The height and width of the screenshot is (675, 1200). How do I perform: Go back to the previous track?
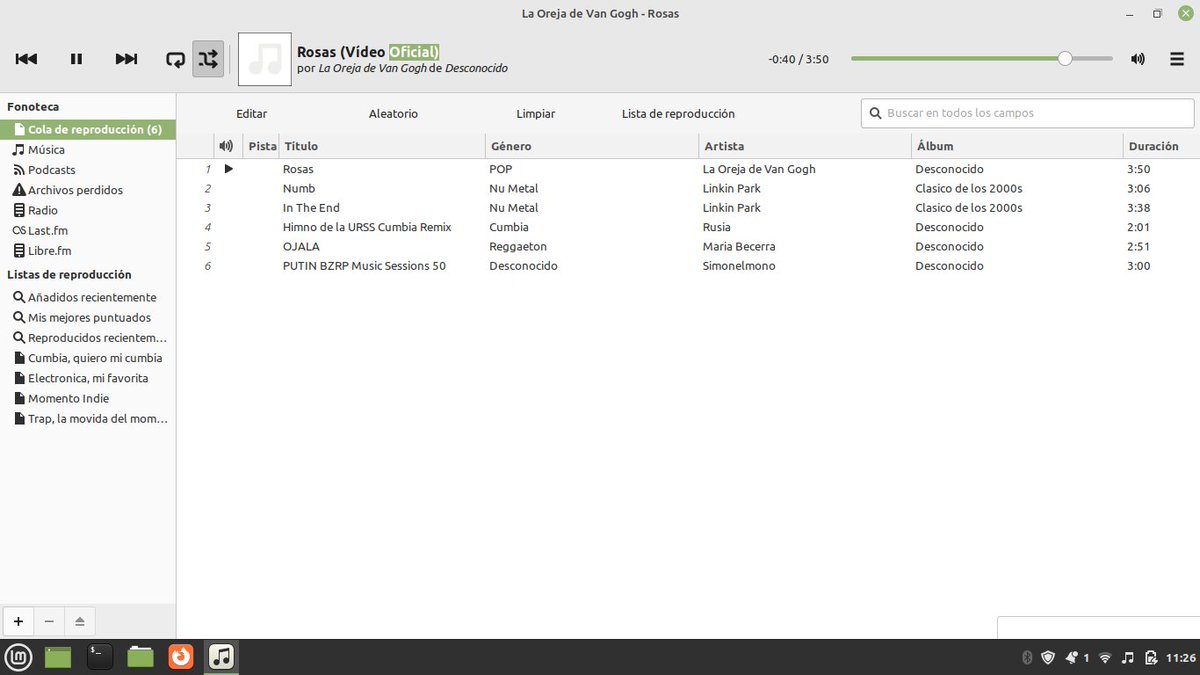click(27, 59)
